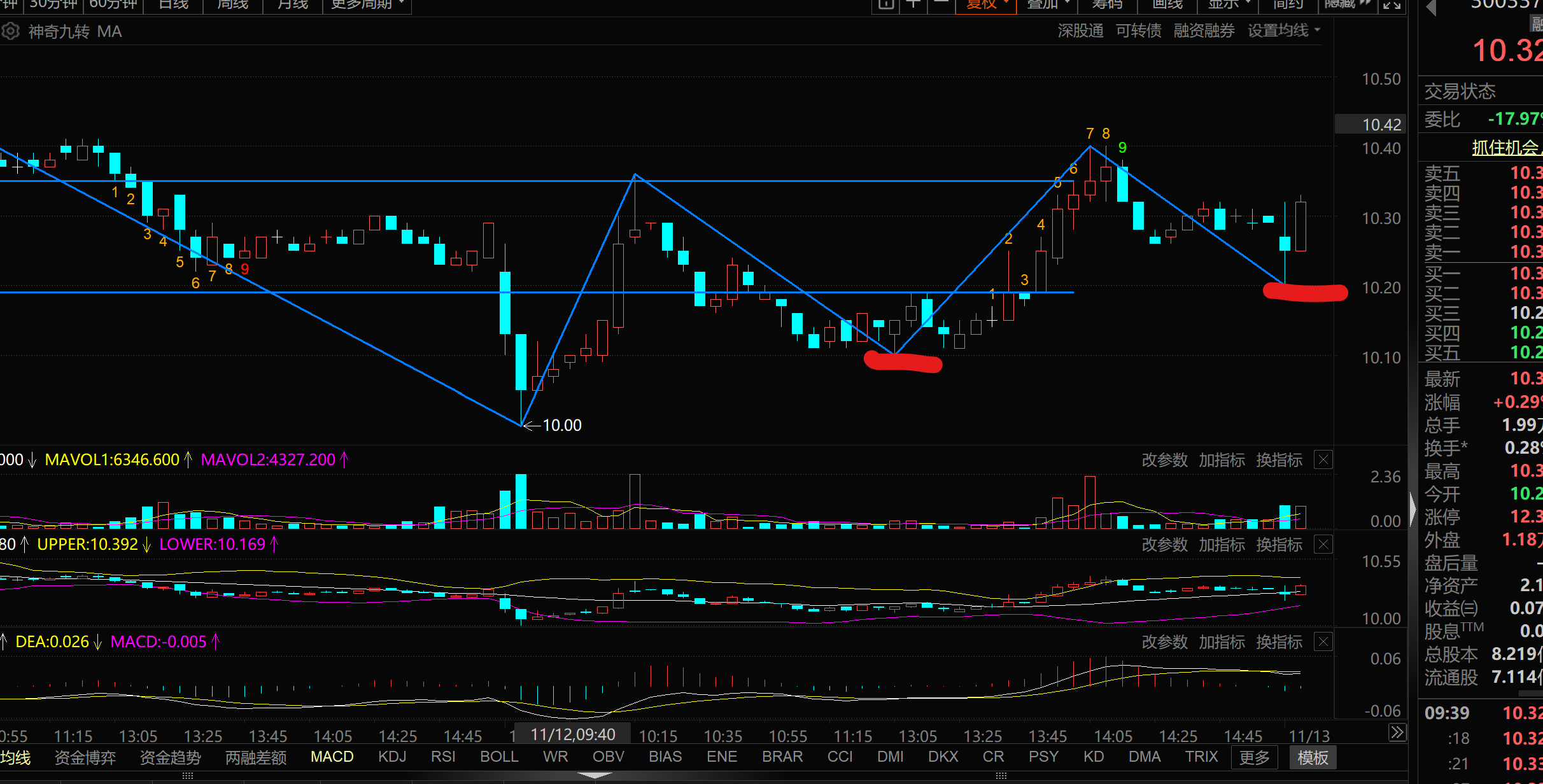Image resolution: width=1543 pixels, height=784 pixels.
Task: Click bottom panel drag handle triangle
Action: pos(595,775)
